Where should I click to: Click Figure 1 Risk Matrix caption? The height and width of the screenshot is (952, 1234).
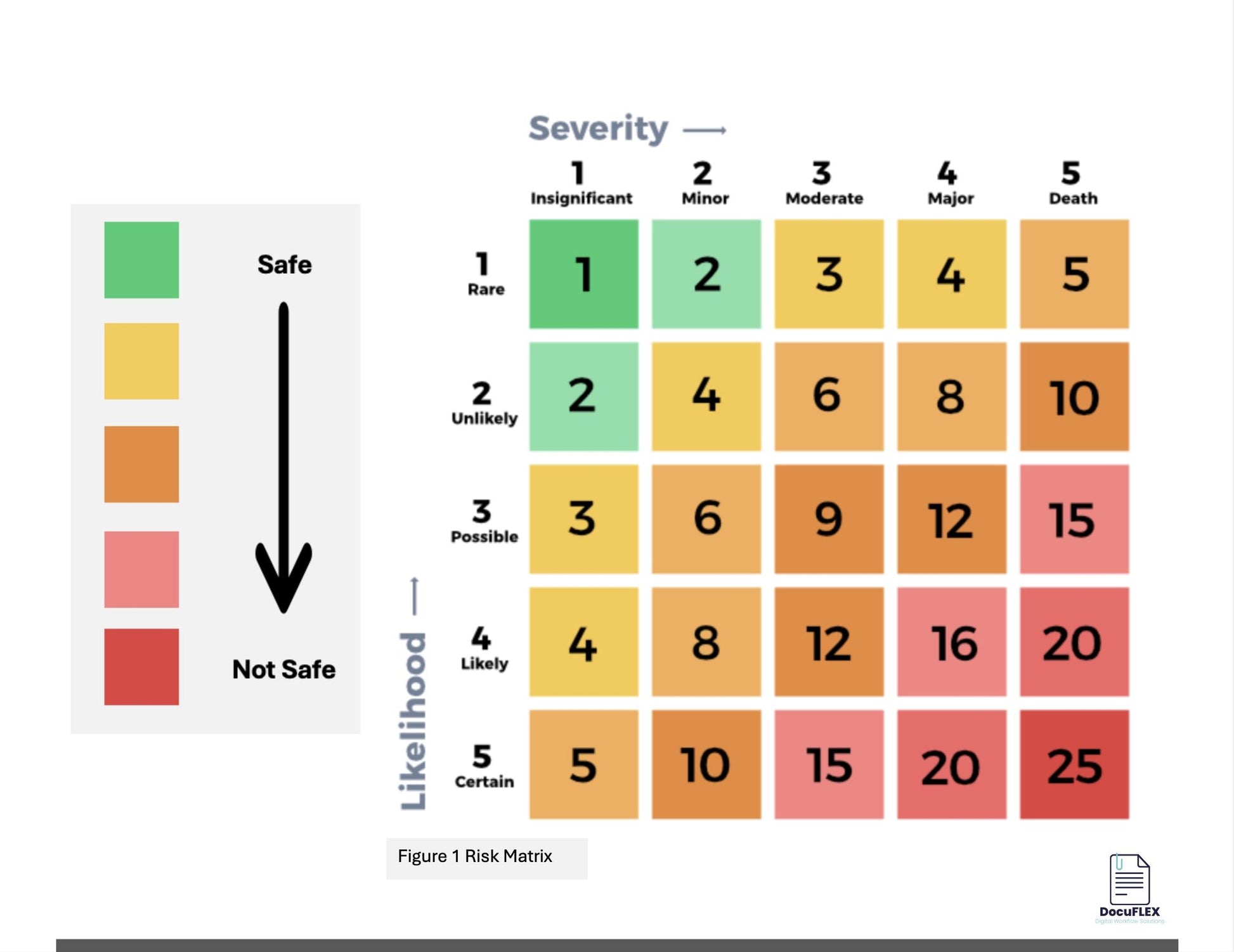coord(476,856)
